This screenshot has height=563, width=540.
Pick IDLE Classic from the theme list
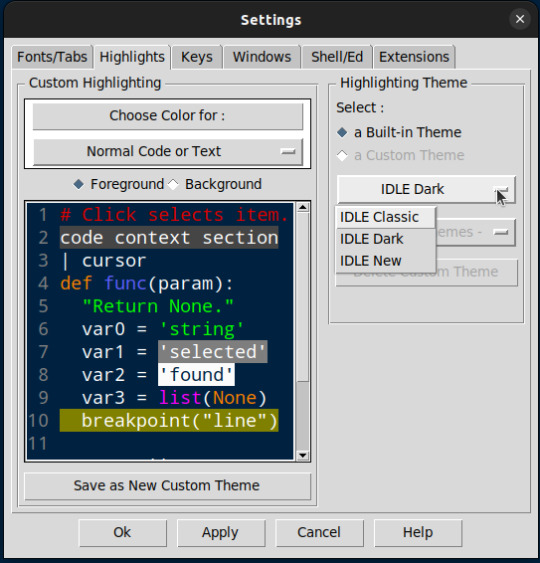coord(385,217)
